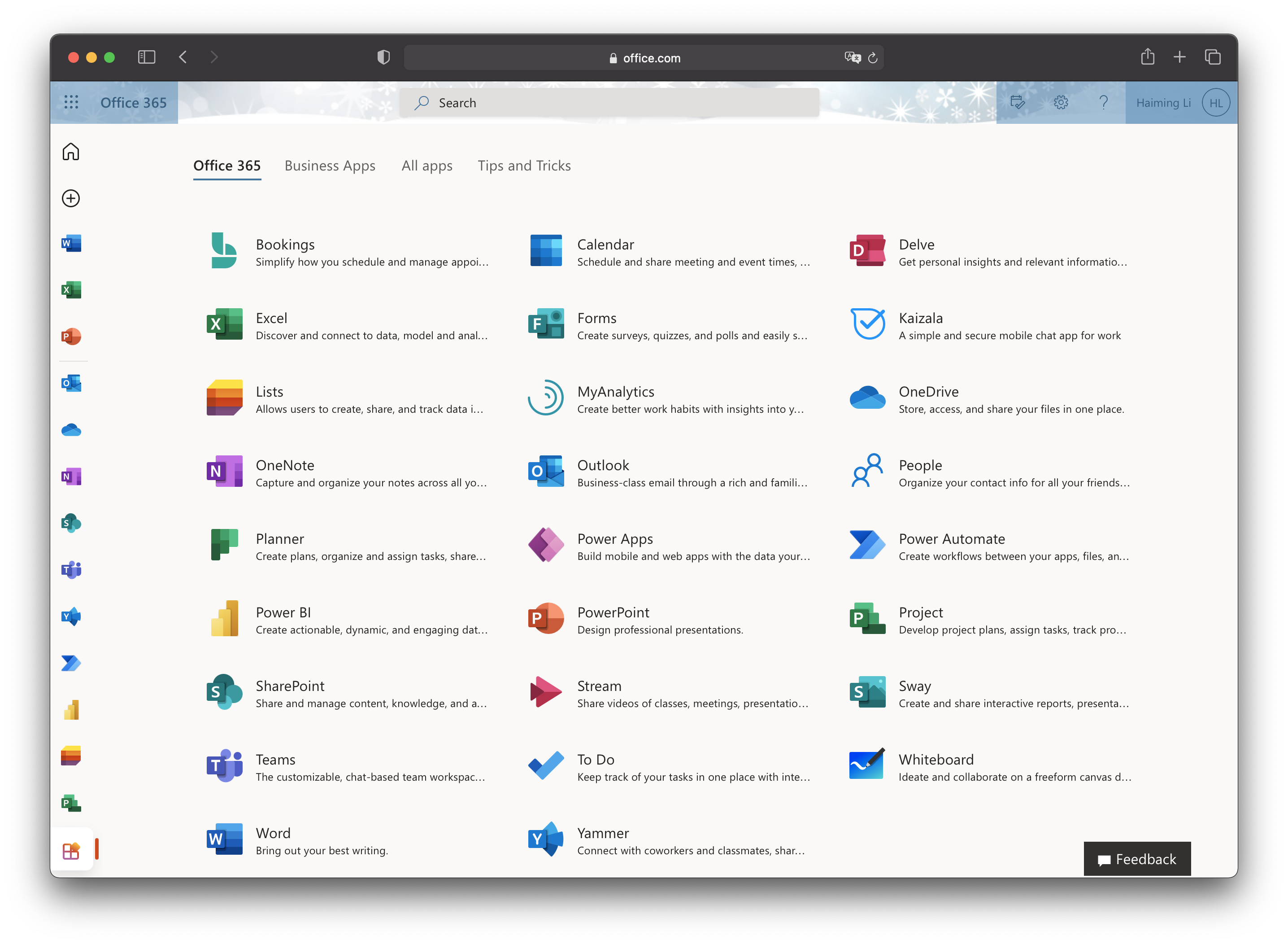Click the Search input field
The height and width of the screenshot is (944, 1288).
[x=609, y=103]
